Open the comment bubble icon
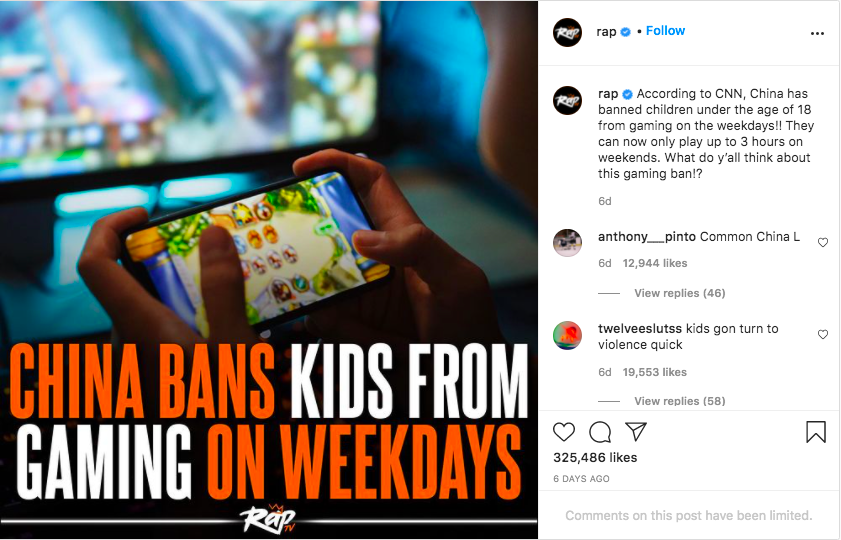Image resolution: width=841 pixels, height=540 pixels. tap(600, 432)
